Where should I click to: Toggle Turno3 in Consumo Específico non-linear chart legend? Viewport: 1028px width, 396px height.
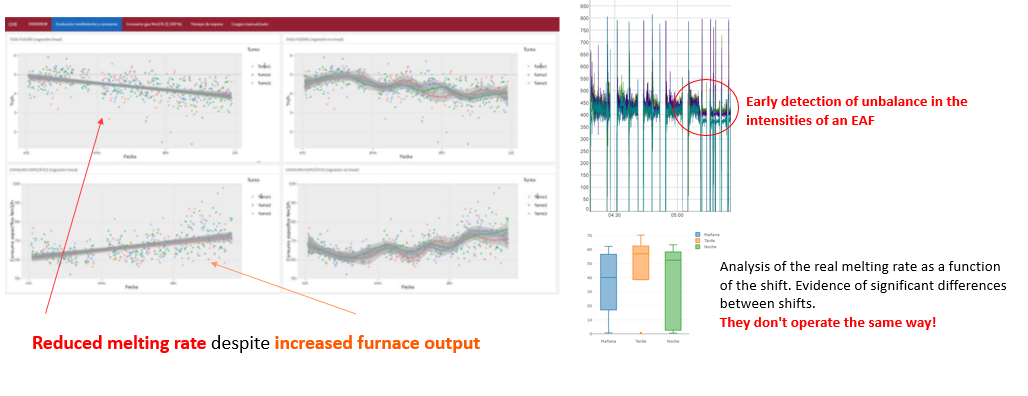536,213
